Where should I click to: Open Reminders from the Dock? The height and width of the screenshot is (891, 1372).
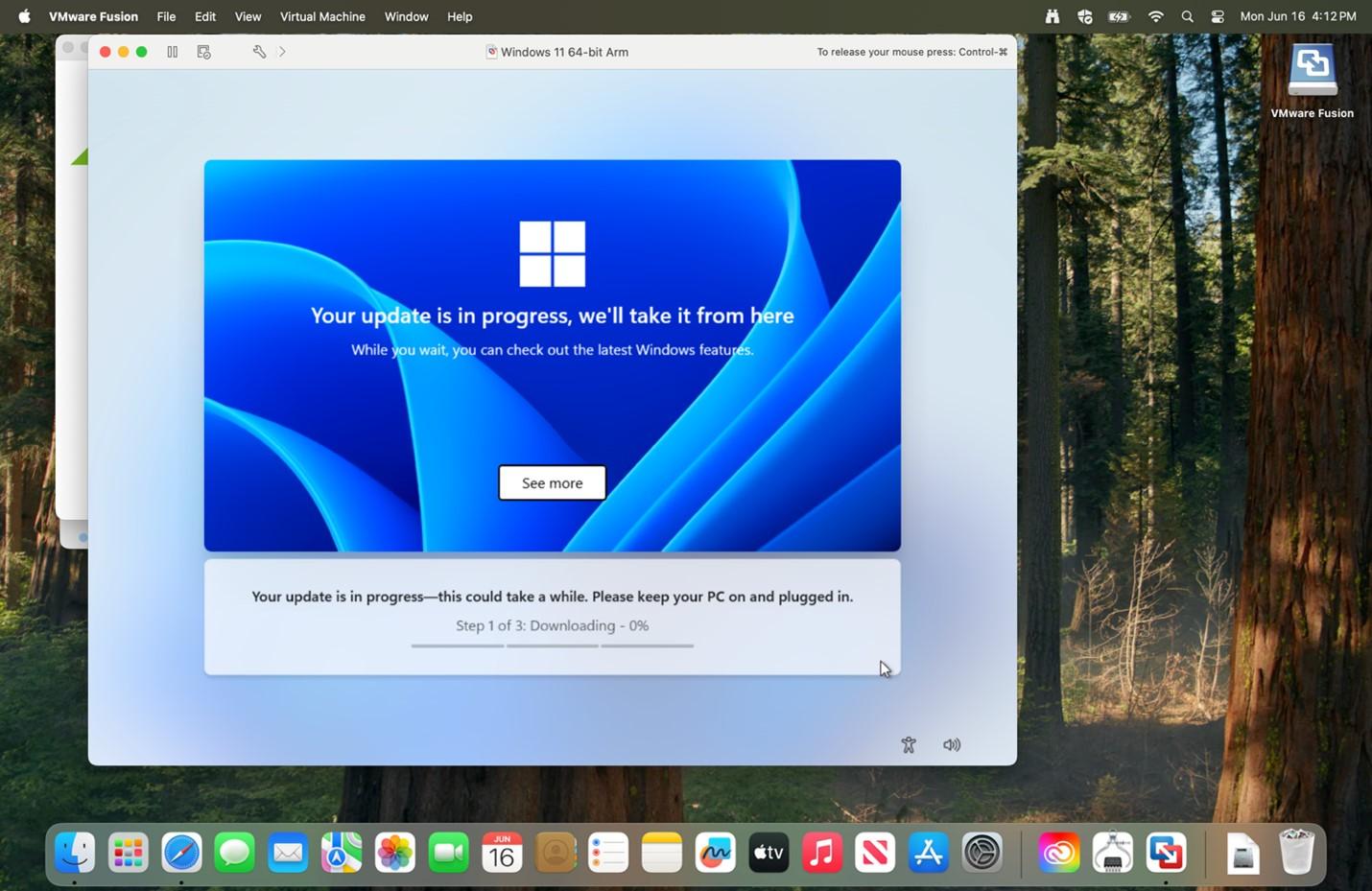(608, 853)
